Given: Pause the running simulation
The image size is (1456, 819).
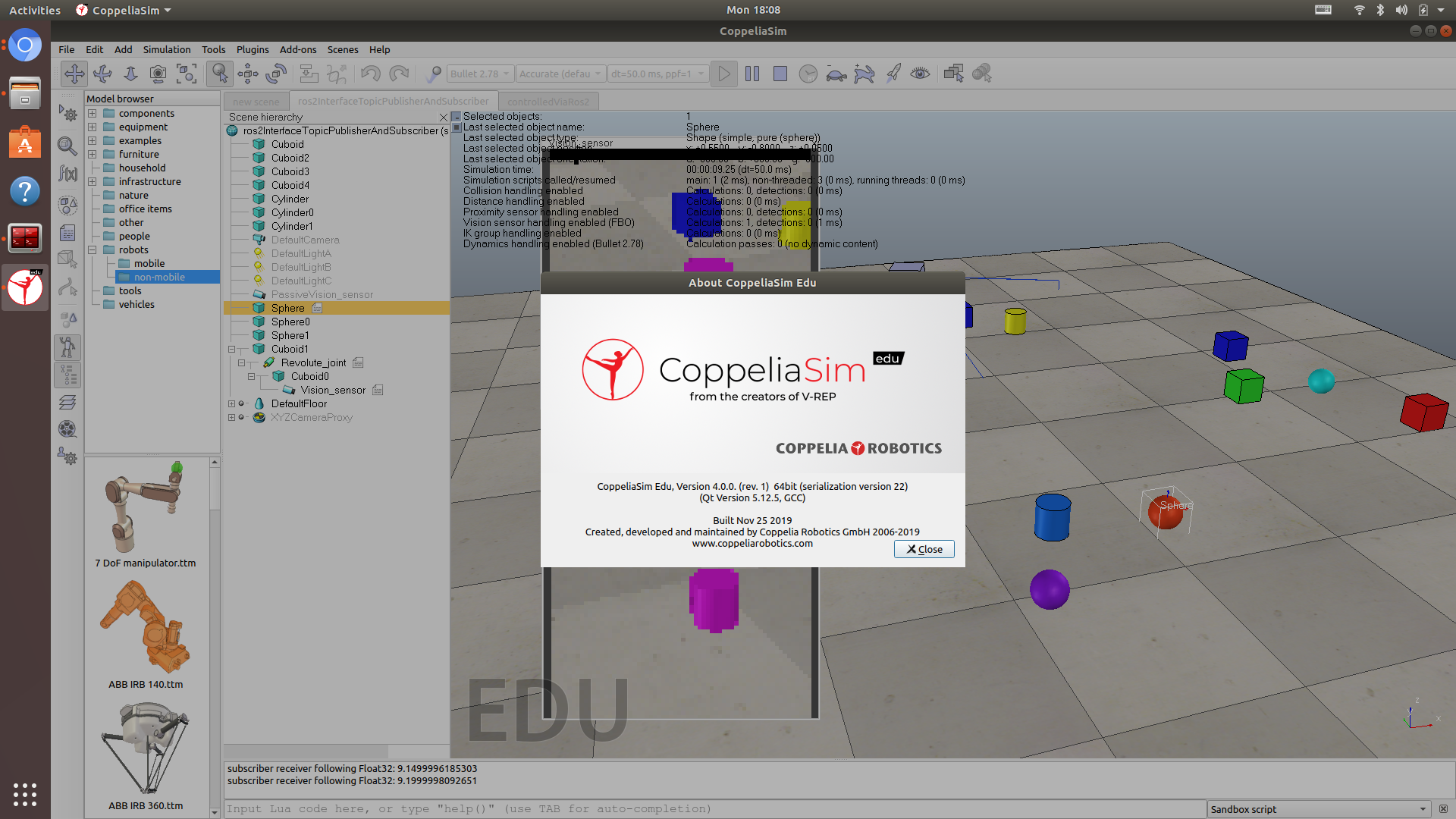Looking at the screenshot, I should [752, 74].
